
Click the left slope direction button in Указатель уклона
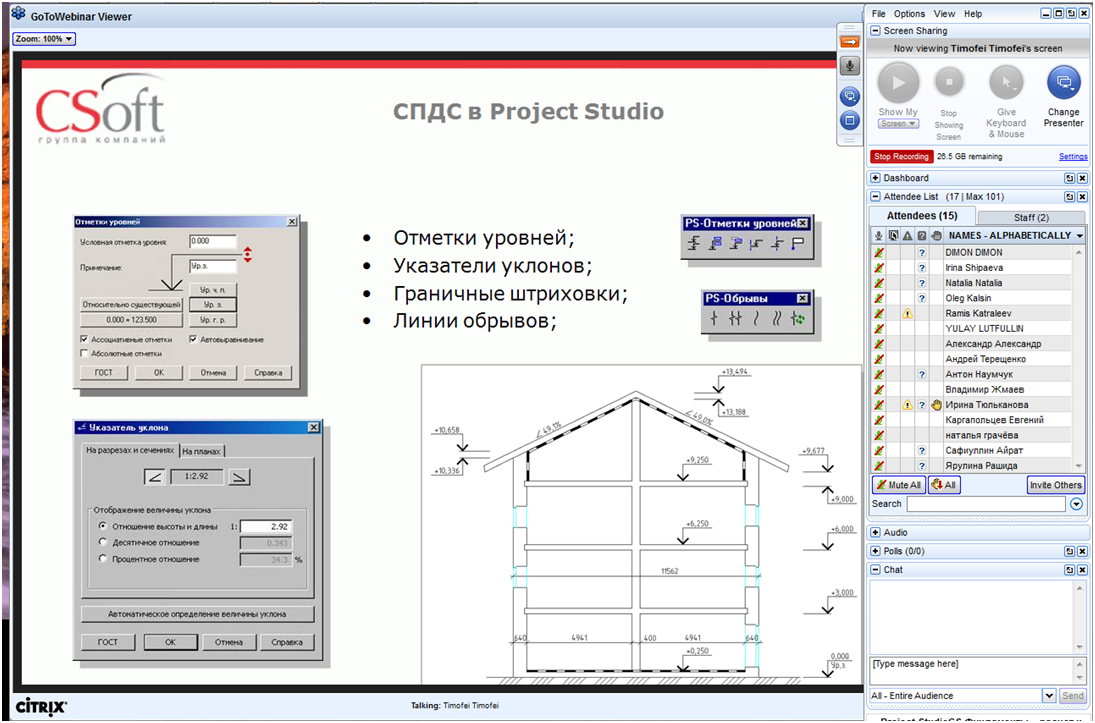coord(154,477)
